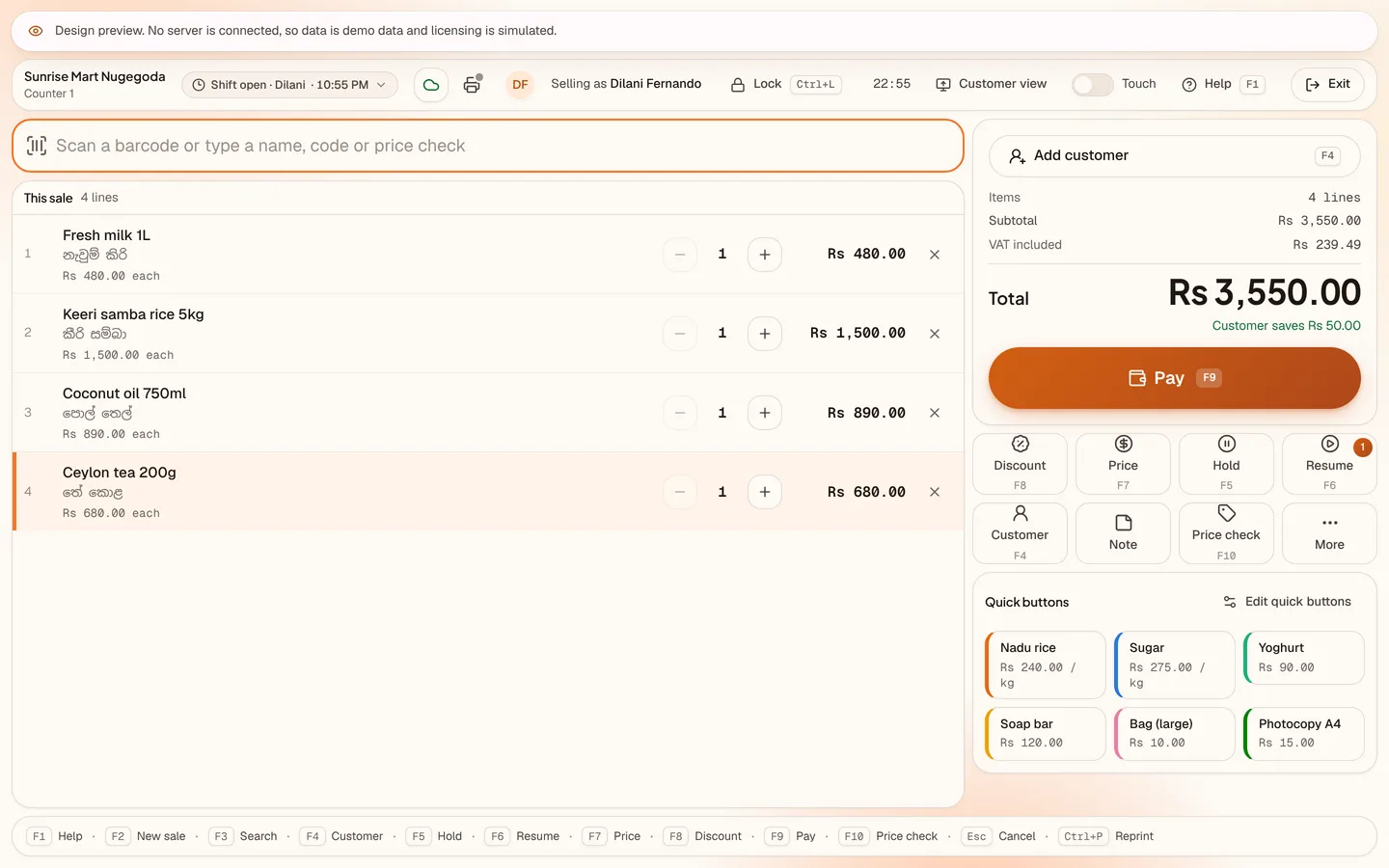Hold the sale with Hold F5 tile
This screenshot has width=1389, height=868.
pos(1227,464)
